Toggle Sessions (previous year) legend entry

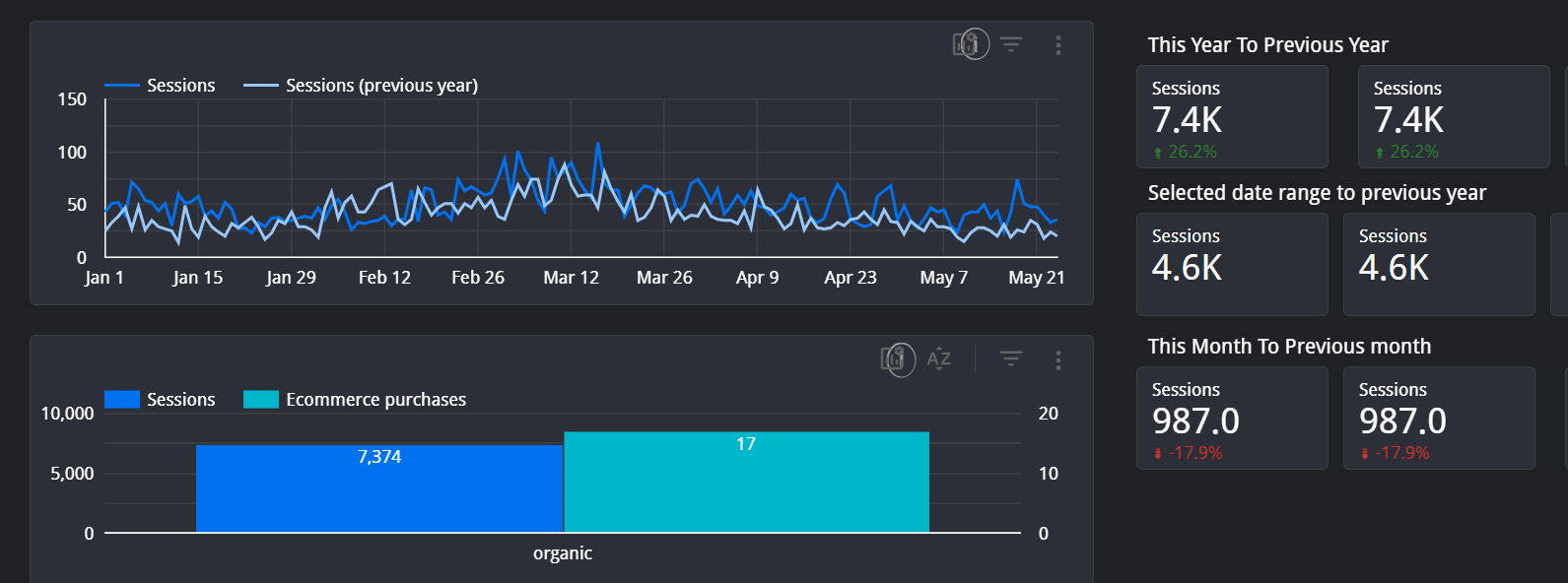[361, 86]
